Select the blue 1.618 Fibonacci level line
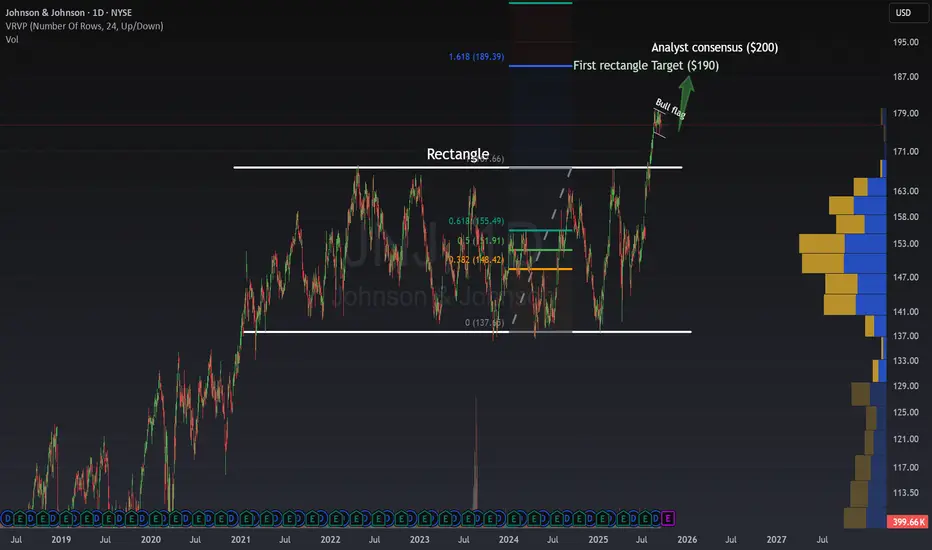 [x=540, y=66]
